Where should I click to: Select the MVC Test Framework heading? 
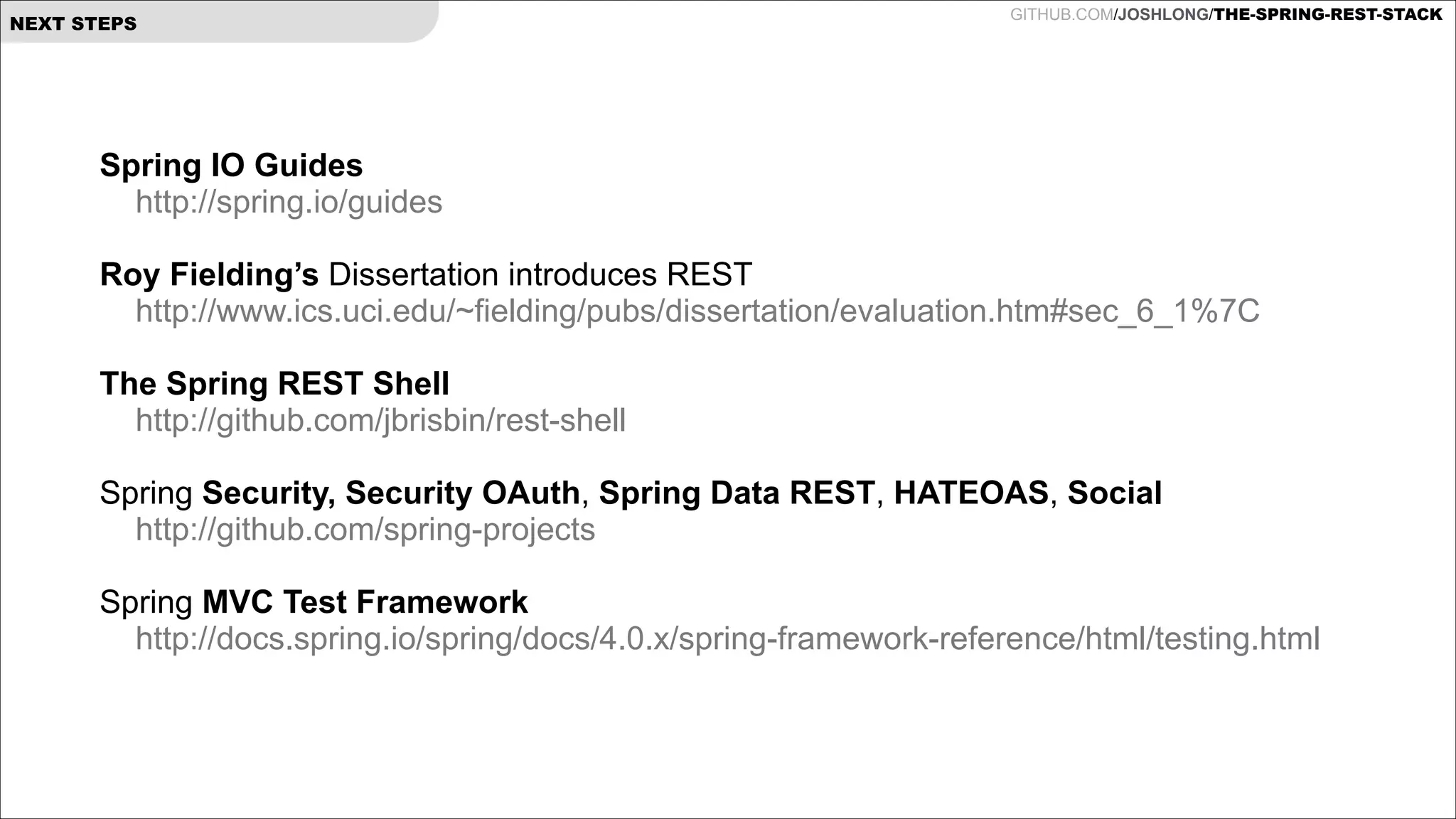tap(365, 602)
